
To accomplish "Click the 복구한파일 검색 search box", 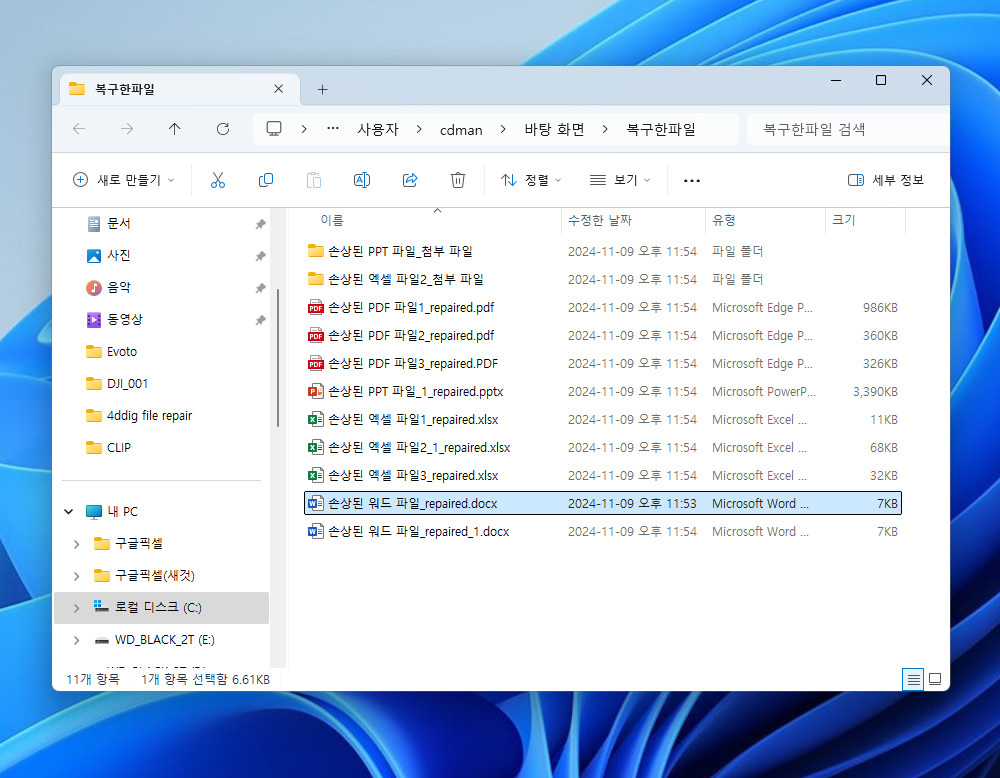I will click(847, 129).
